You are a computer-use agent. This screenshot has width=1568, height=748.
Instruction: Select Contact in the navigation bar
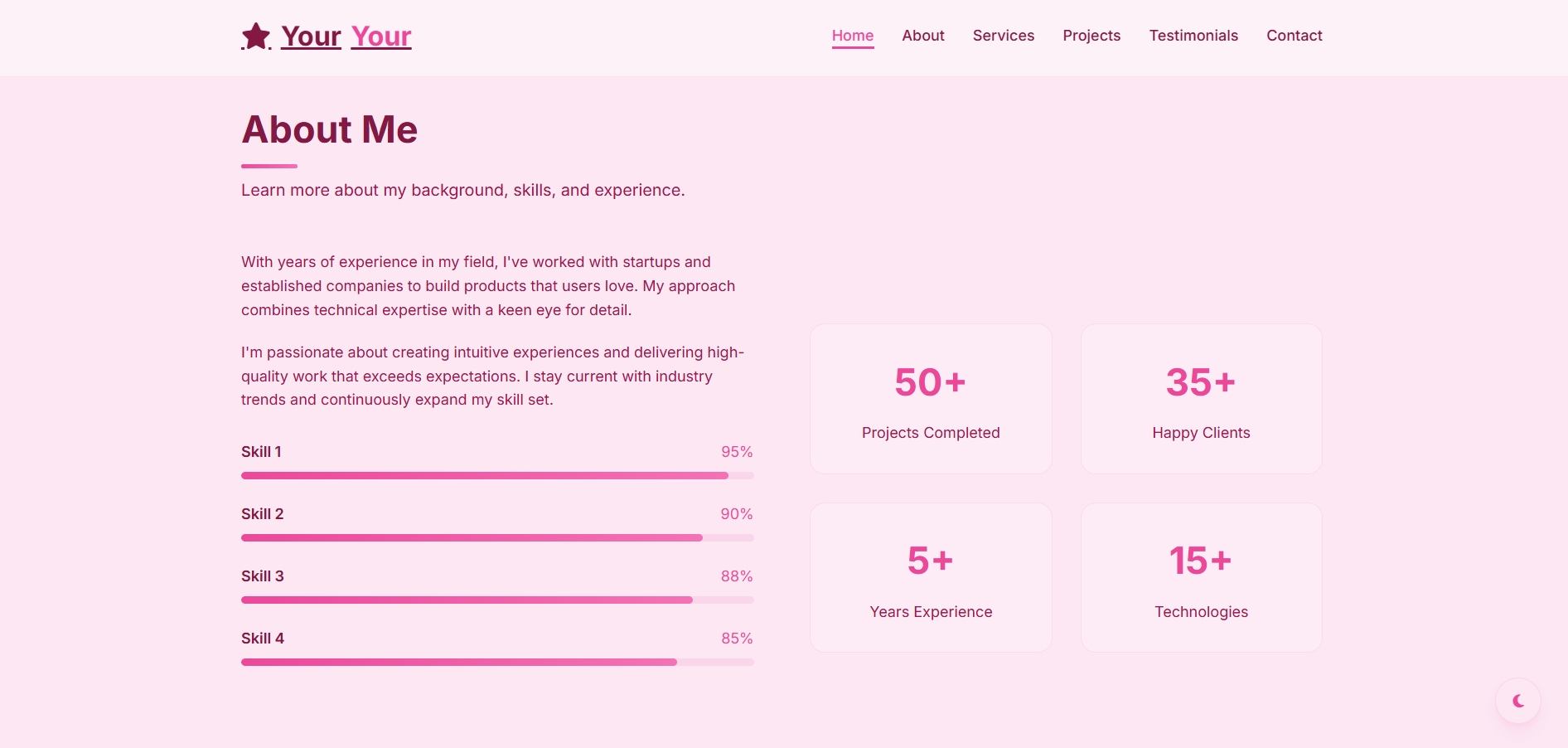tap(1295, 36)
